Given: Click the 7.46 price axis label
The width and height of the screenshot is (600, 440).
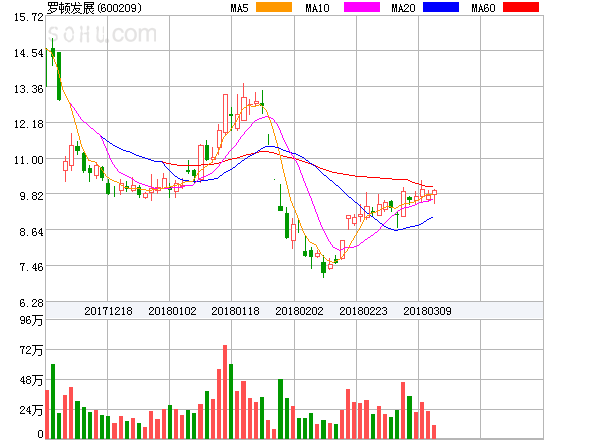Looking at the screenshot, I should tap(31, 267).
